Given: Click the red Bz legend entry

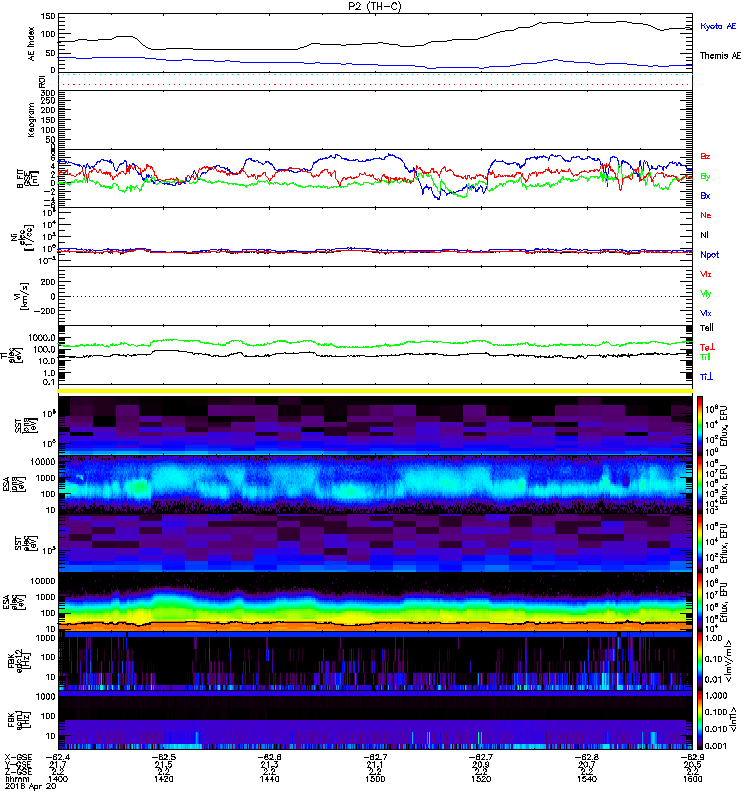Looking at the screenshot, I should point(705,156).
